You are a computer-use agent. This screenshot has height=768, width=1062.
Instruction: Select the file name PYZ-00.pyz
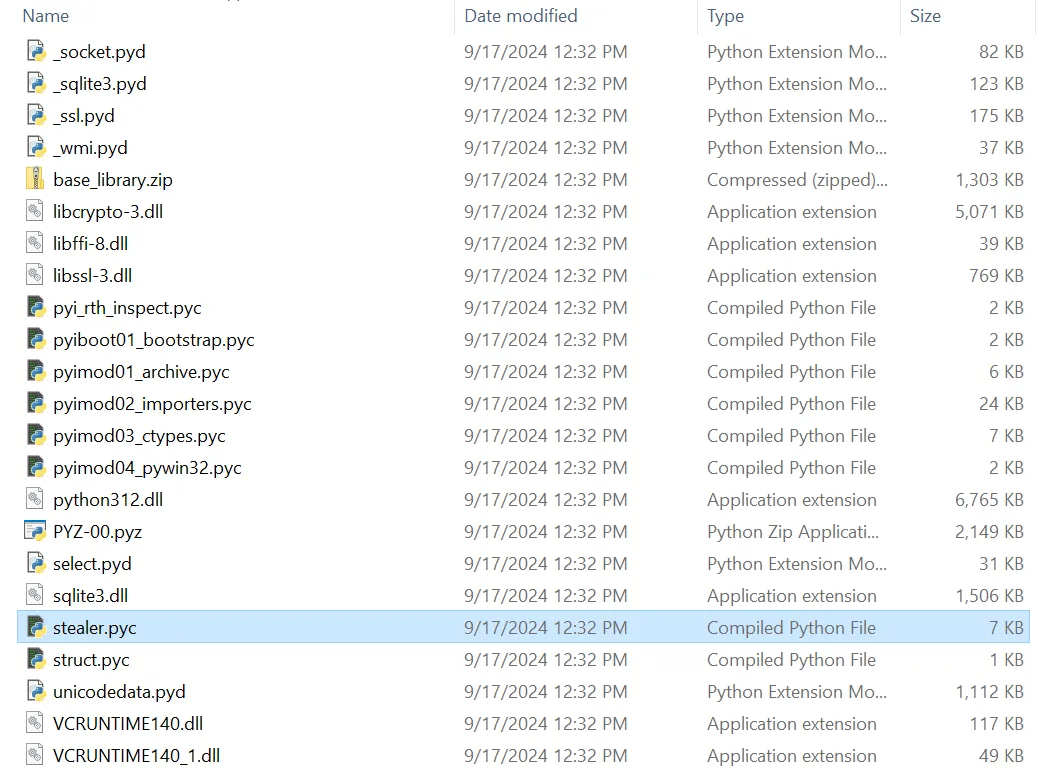(x=98, y=532)
